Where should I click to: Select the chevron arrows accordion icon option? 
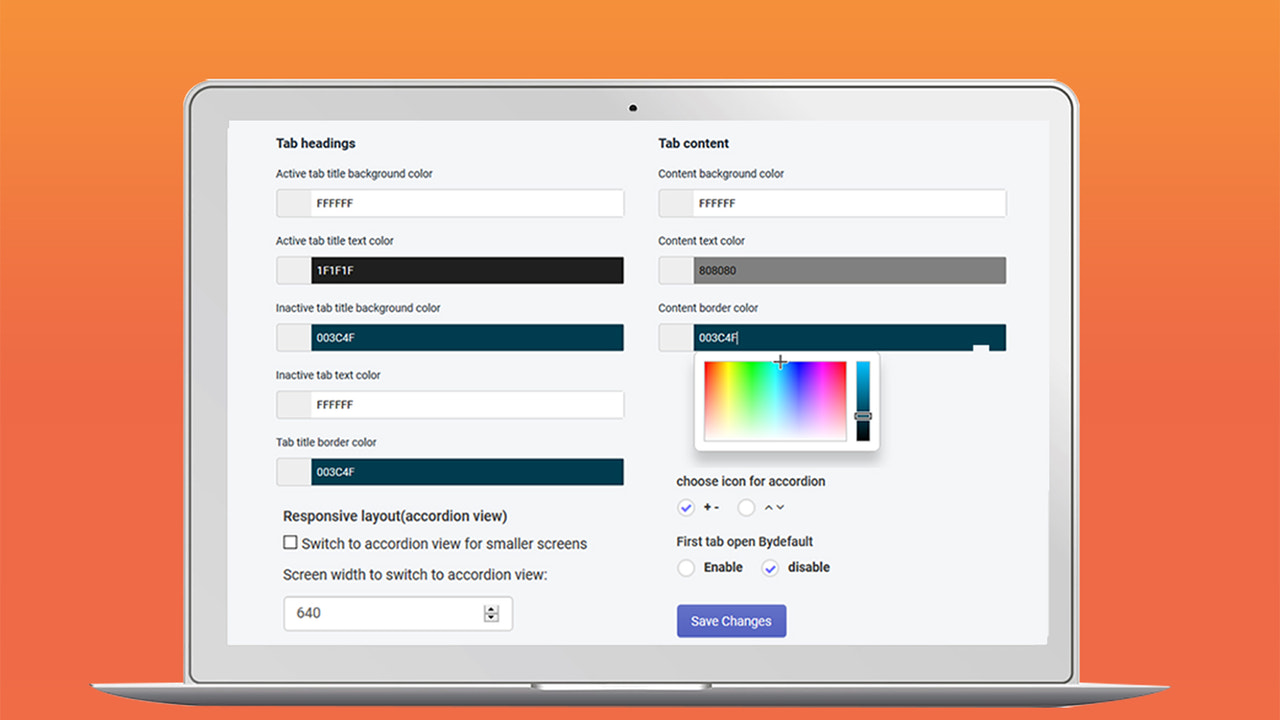tap(746, 508)
